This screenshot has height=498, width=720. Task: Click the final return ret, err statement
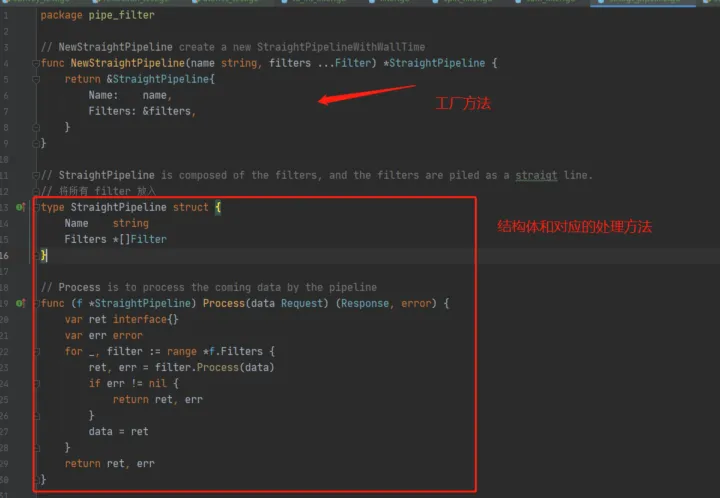coord(110,464)
